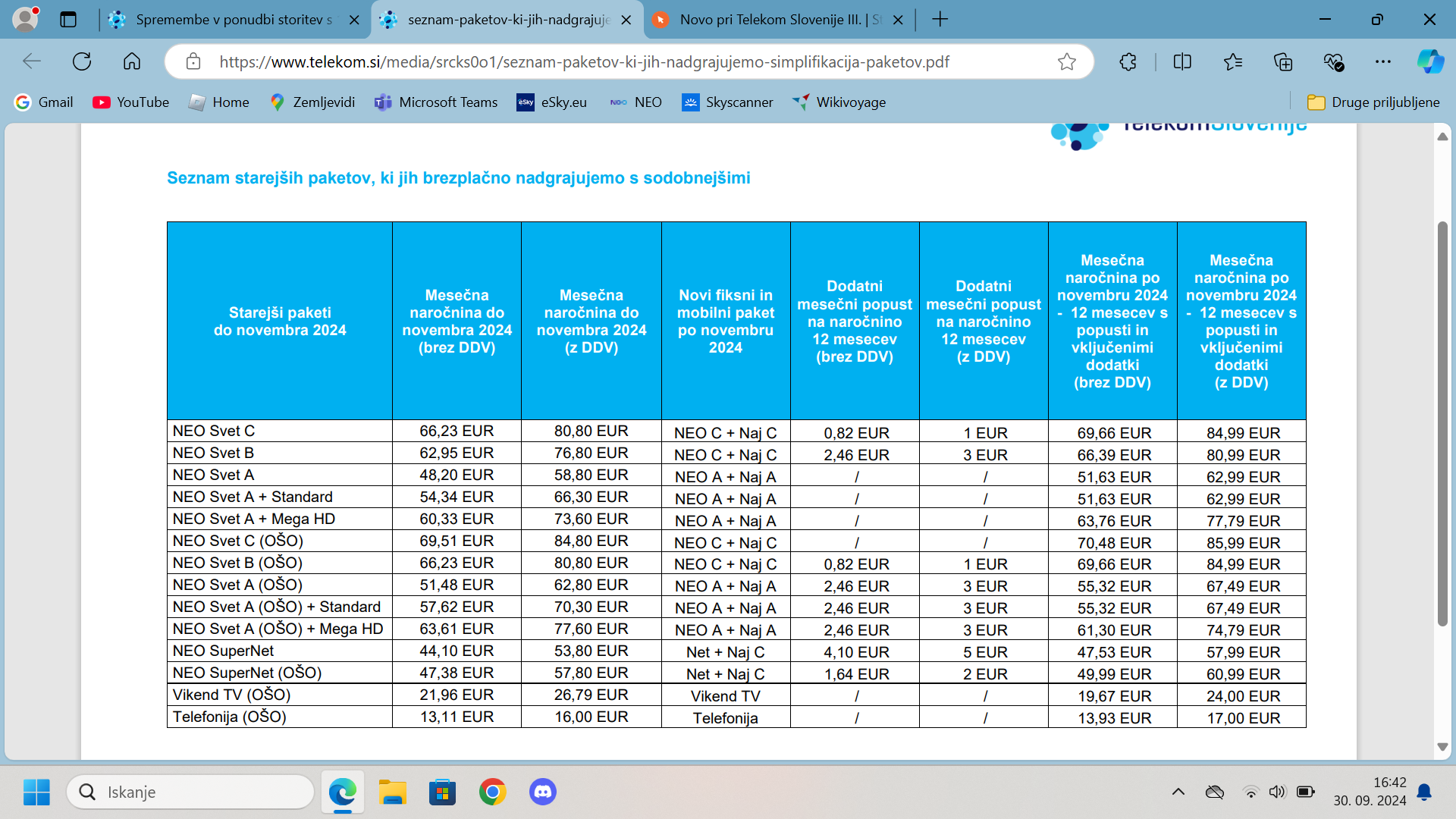
Task: Open the browser profile avatar
Action: click(25, 20)
